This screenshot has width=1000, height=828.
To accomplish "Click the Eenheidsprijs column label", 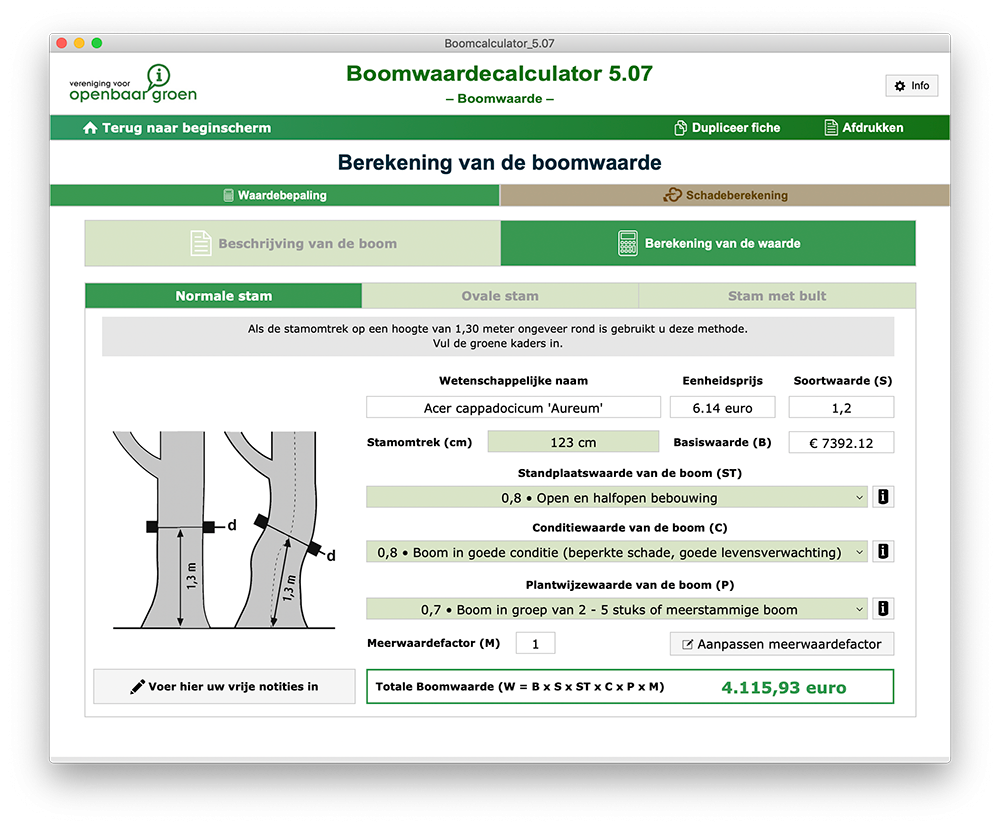I will click(723, 380).
